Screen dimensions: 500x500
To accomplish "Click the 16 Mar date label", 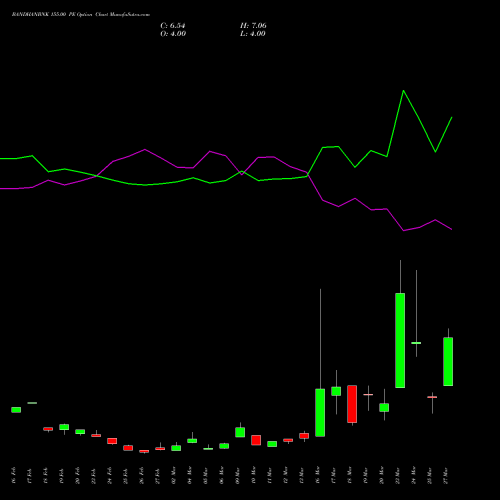I will tap(318, 476).
